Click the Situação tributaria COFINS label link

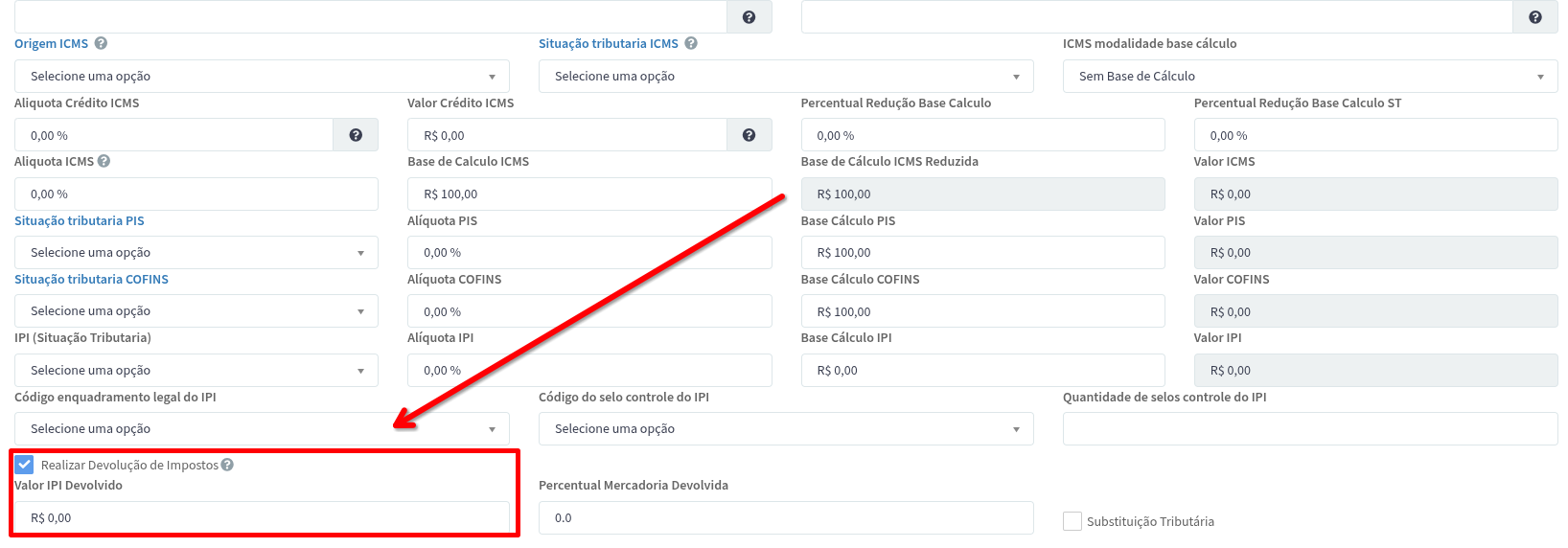point(91,280)
